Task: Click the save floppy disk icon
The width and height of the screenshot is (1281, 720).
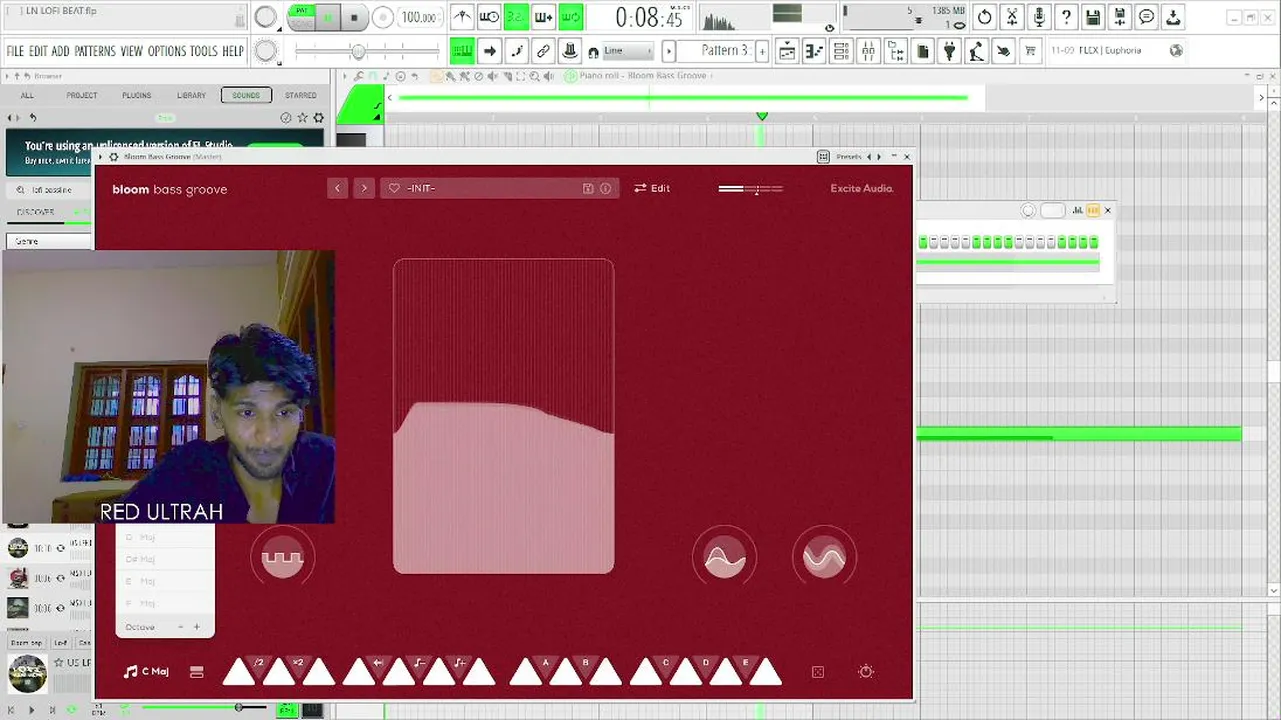Action: coord(1093,17)
